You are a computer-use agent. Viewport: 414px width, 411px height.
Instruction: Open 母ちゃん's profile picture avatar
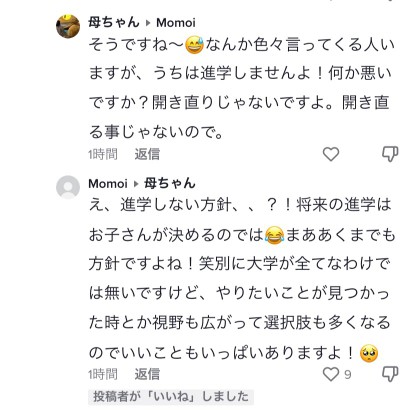(x=68, y=26)
